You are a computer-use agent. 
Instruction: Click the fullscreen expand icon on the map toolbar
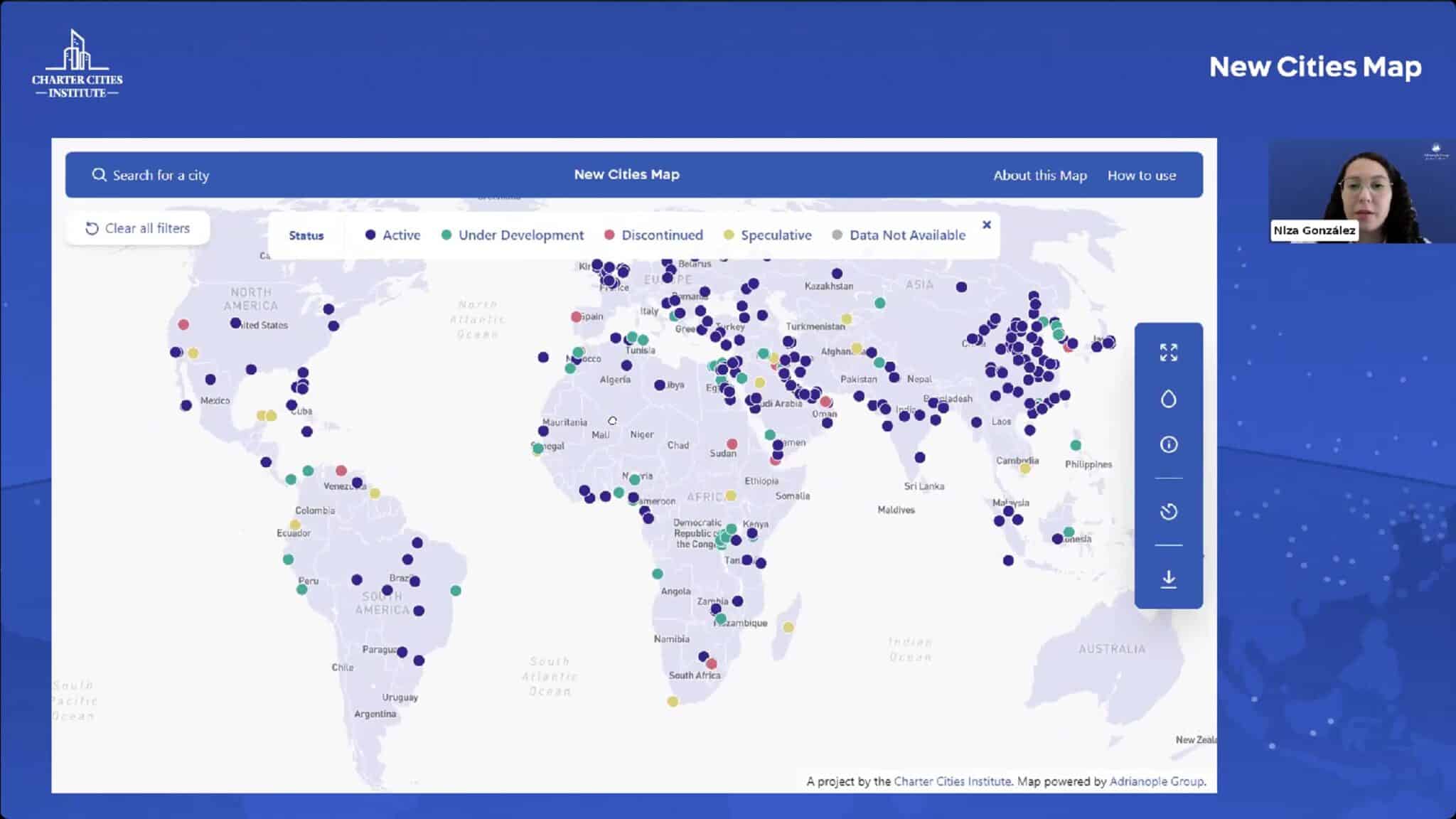coord(1168,351)
